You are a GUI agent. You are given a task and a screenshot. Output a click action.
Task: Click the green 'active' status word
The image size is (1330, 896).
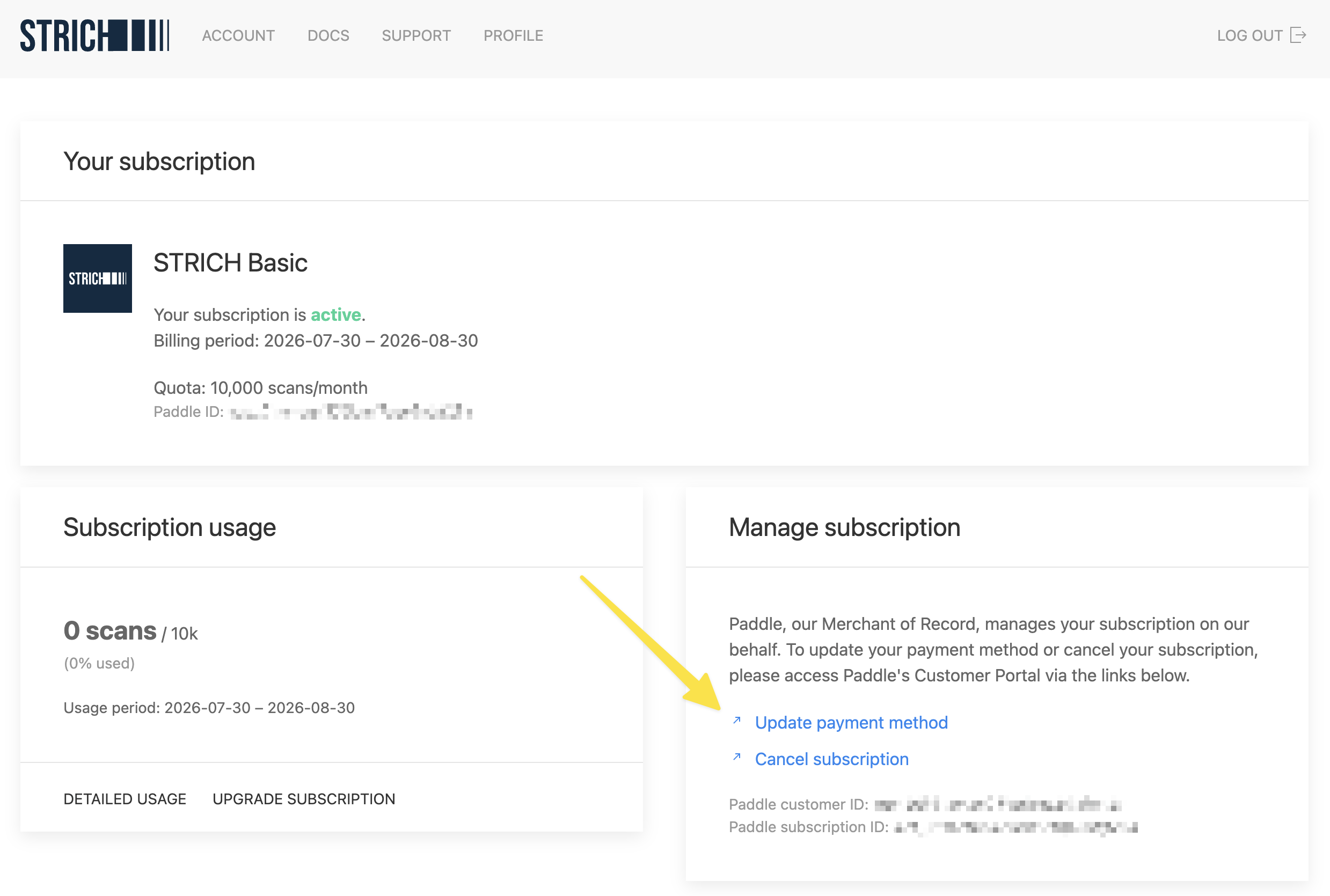coord(335,315)
